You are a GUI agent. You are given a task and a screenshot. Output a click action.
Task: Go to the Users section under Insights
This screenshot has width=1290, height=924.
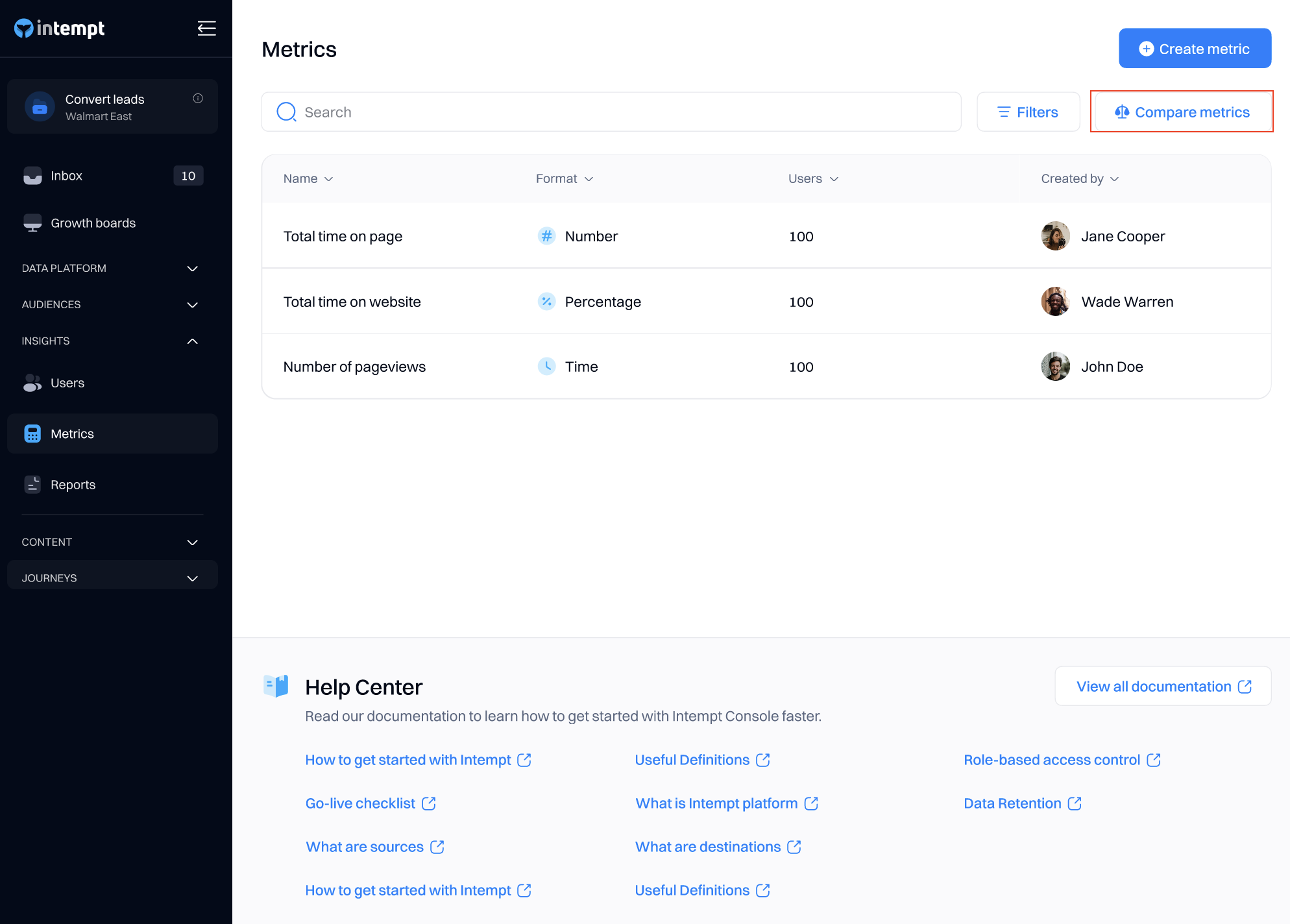click(67, 383)
